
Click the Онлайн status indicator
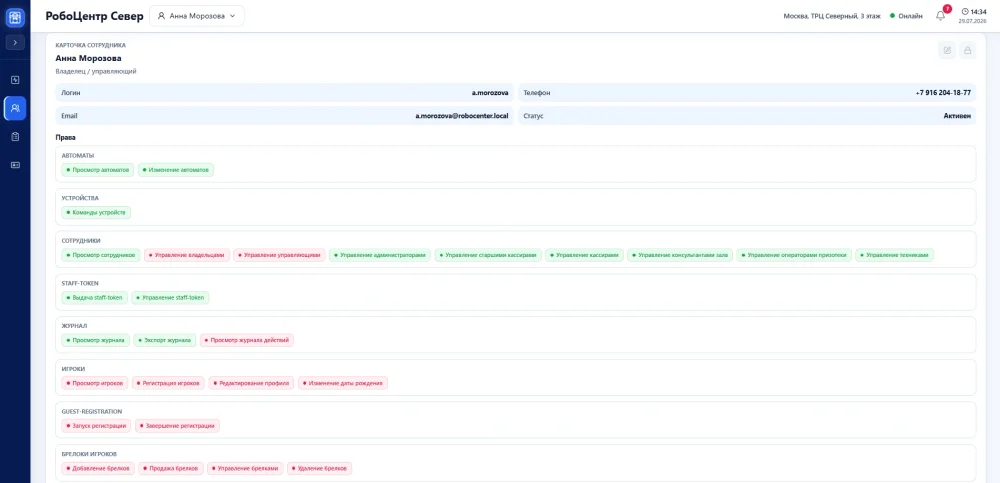tap(906, 16)
